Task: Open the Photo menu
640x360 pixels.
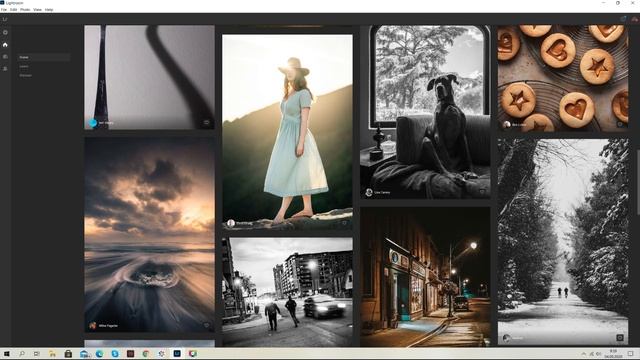Action: (x=25, y=9)
